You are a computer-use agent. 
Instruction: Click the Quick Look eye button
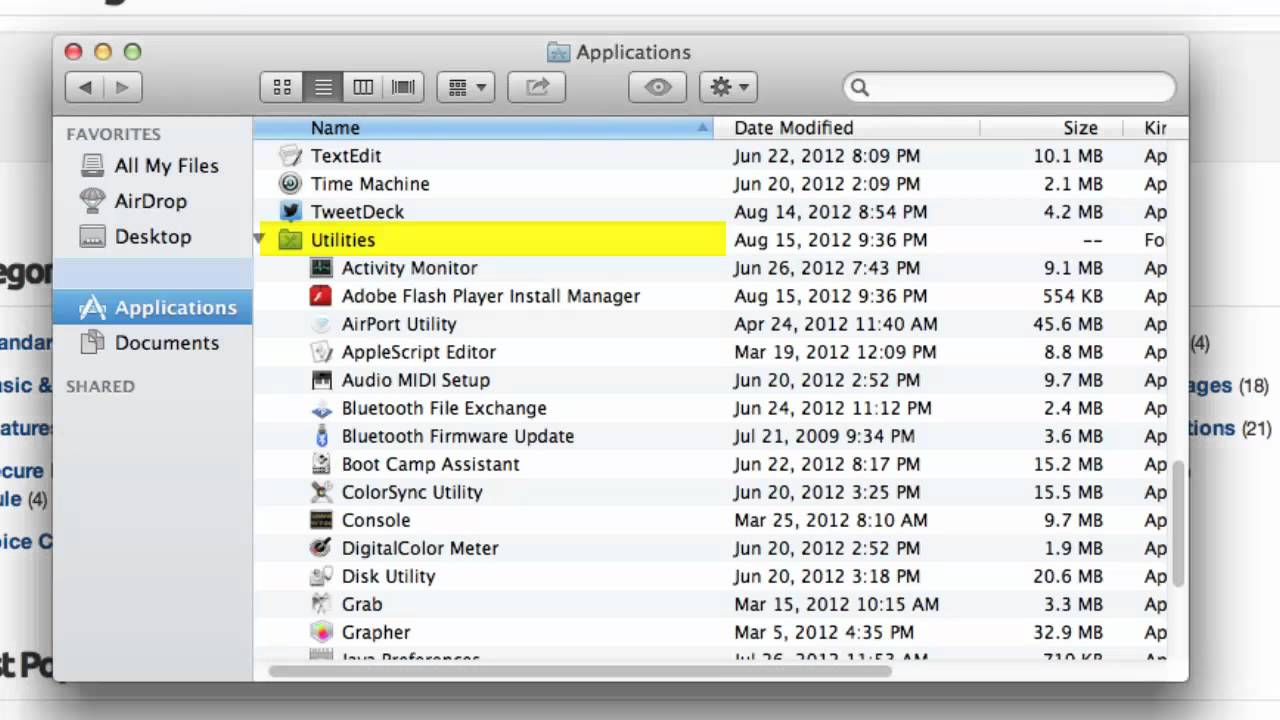pyautogui.click(x=657, y=88)
